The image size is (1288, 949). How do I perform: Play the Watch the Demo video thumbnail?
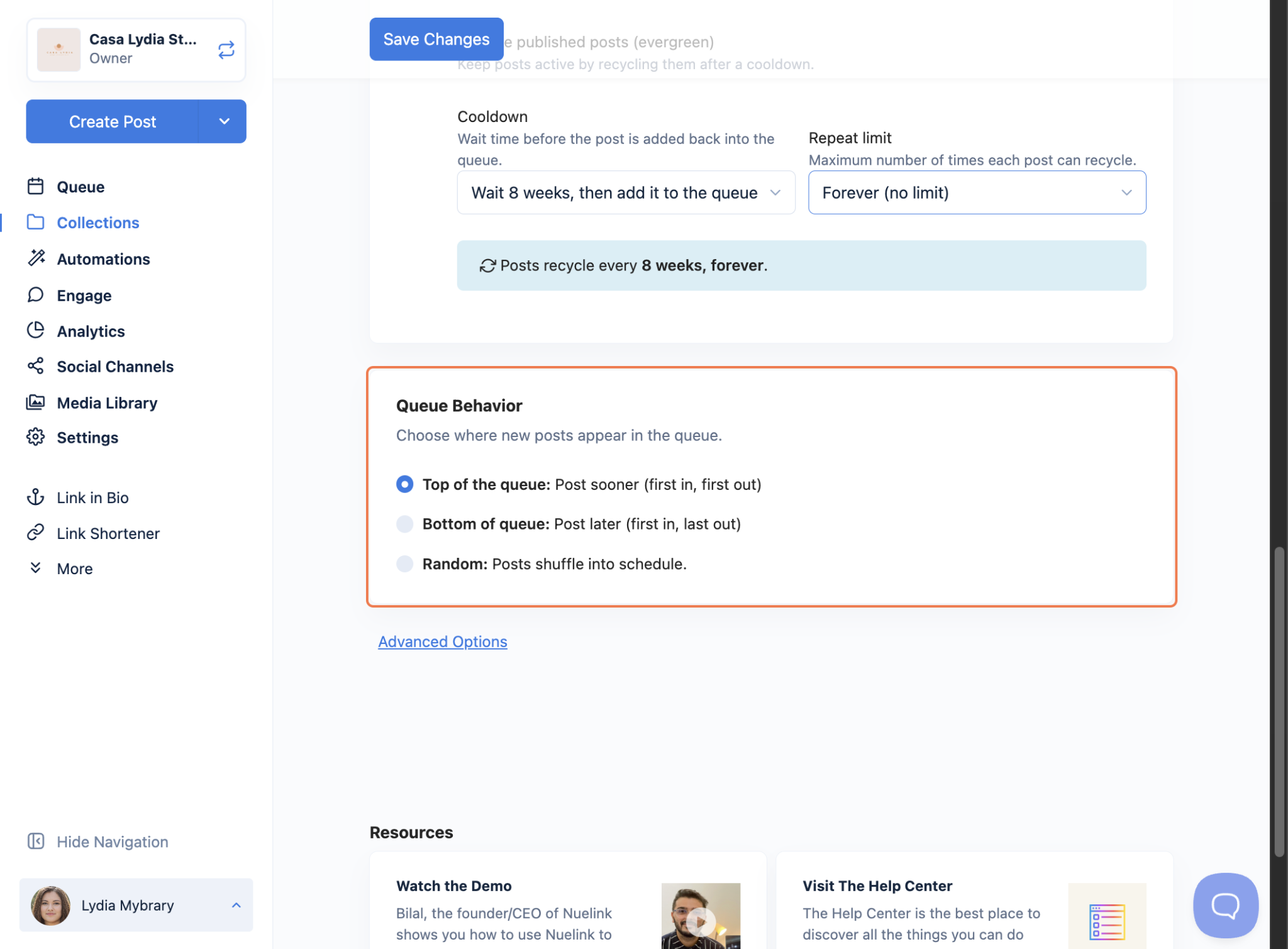point(700,921)
